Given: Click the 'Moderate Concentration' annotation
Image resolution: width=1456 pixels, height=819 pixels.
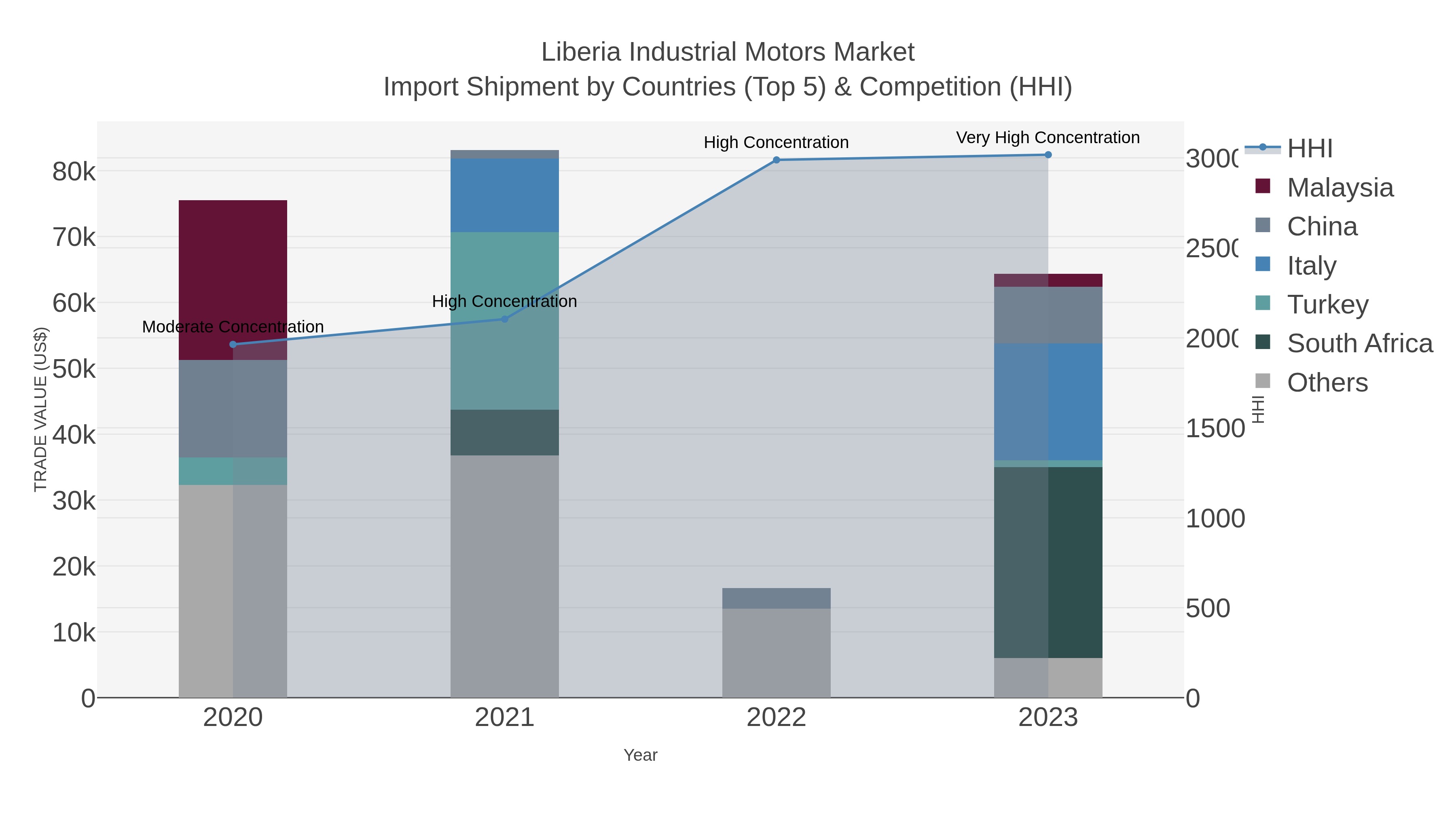Looking at the screenshot, I should pos(233,327).
